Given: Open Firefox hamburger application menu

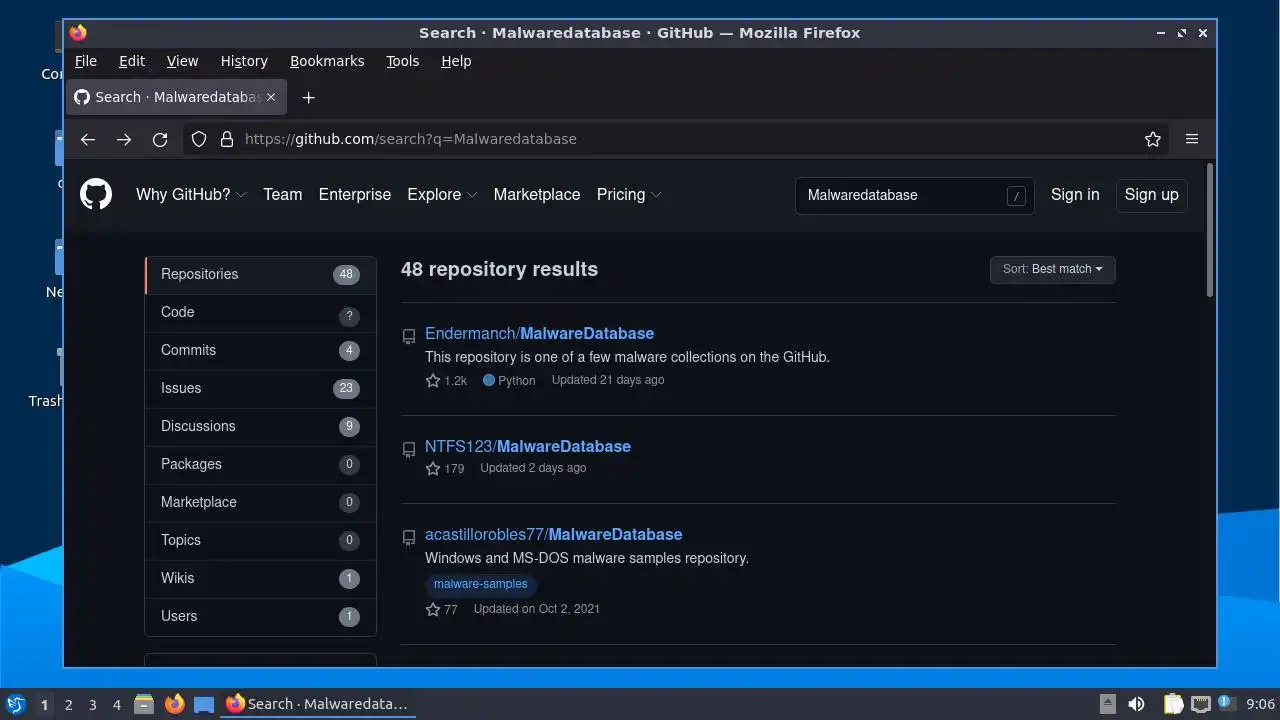Looking at the screenshot, I should click(x=1192, y=139).
